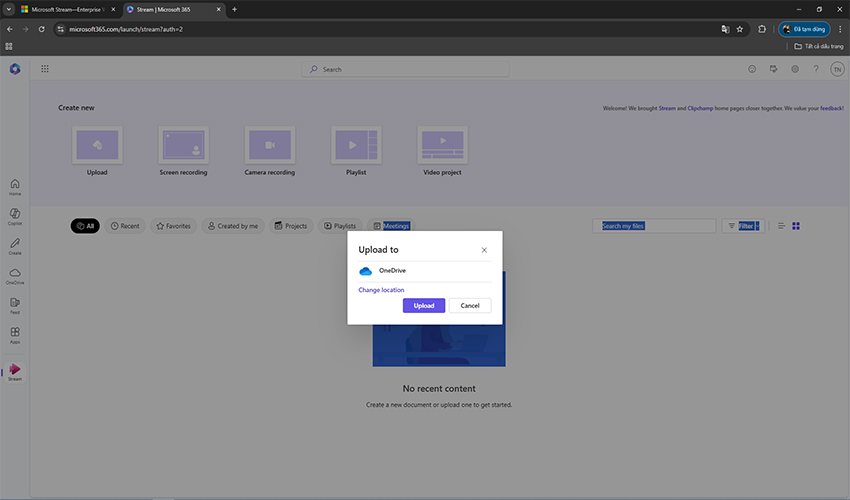
Task: Switch to grid view layout
Action: [x=796, y=226]
